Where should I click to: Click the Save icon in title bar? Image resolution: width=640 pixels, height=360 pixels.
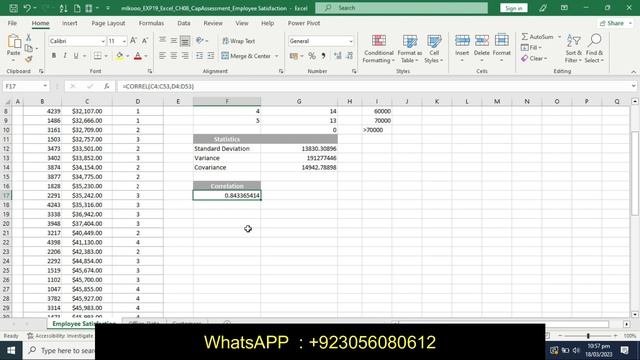[13, 8]
